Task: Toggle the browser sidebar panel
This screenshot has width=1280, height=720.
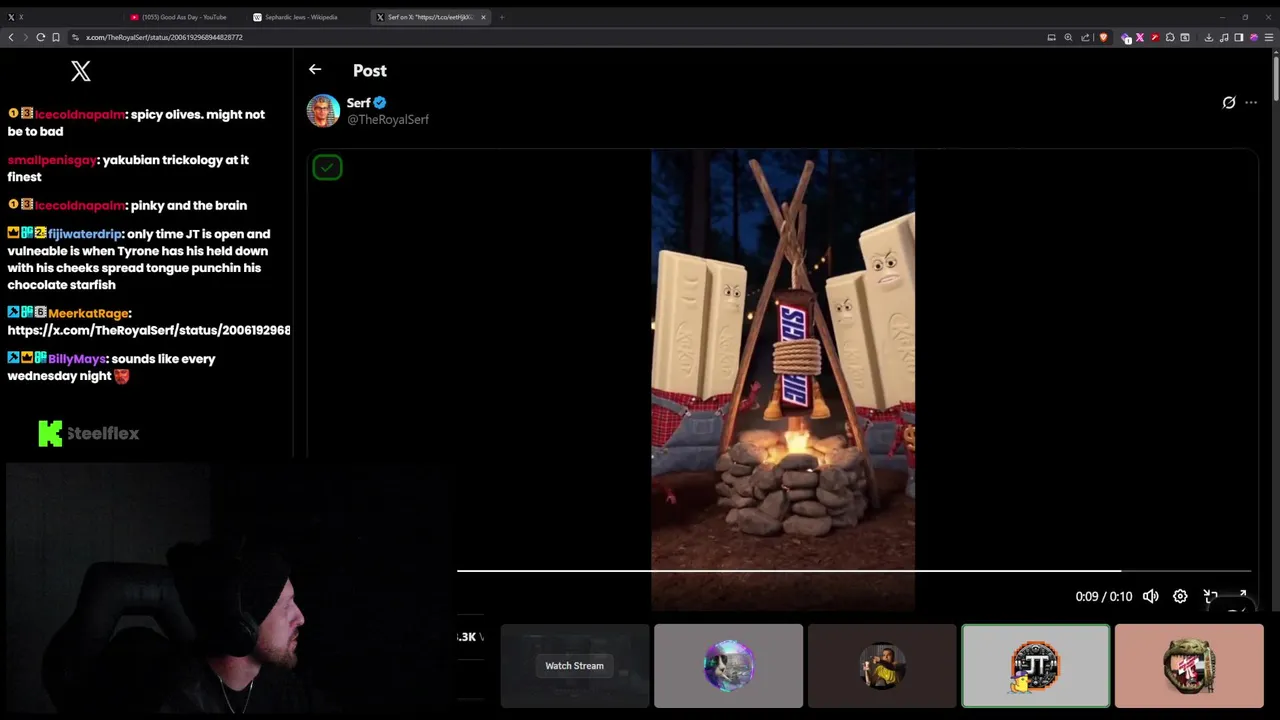Action: (x=1239, y=37)
